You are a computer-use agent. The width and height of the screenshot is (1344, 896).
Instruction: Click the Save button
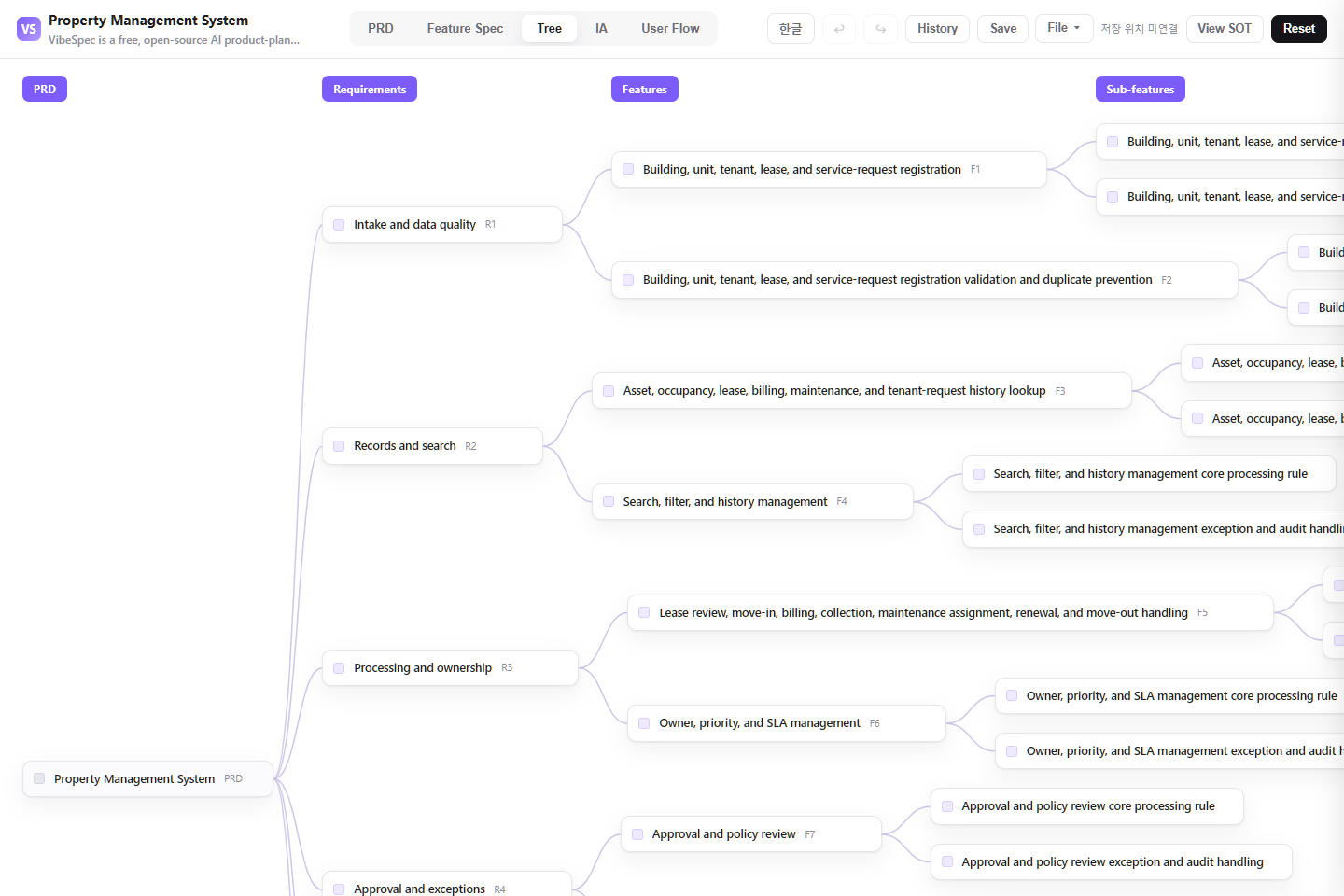pyautogui.click(x=1003, y=29)
